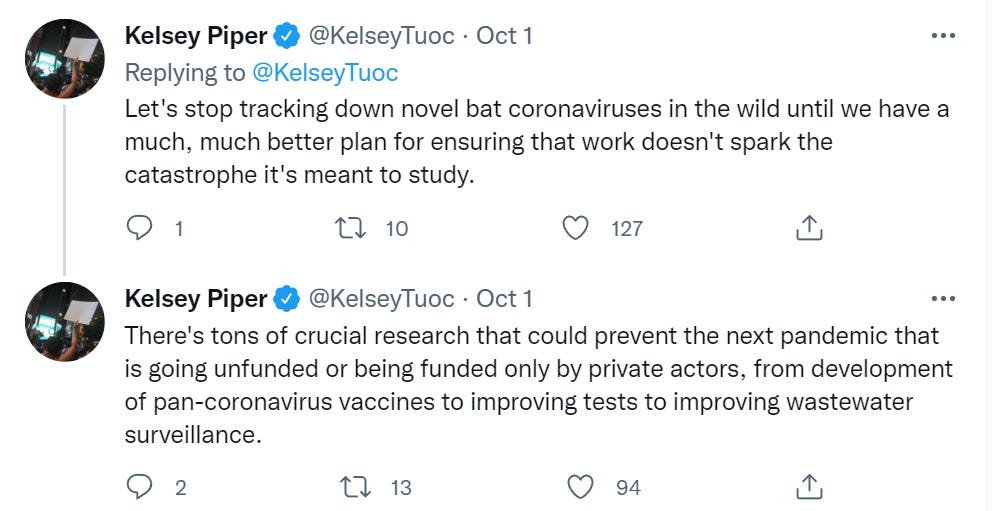Click @KelseyTuoc handle on second tweet header
Viewport: 997px width, 511px height.
tap(380, 298)
